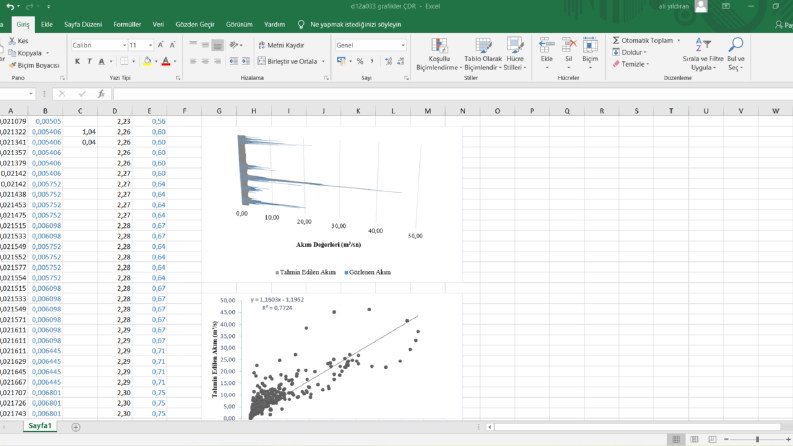Click Metni Kaydır wrap text button
793x446 pixels.
(x=281, y=45)
